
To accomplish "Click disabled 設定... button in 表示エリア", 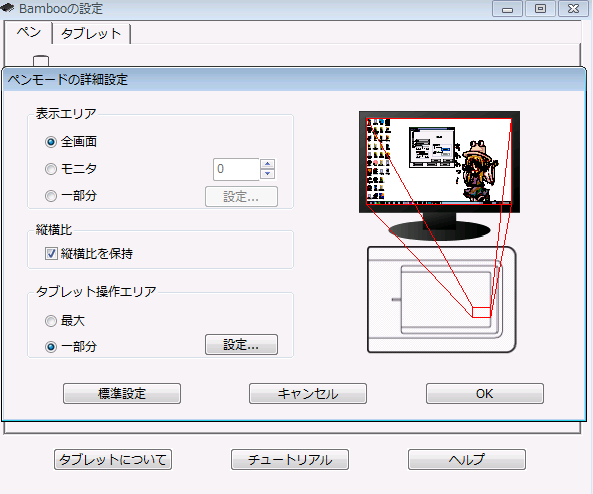I will pos(241,197).
